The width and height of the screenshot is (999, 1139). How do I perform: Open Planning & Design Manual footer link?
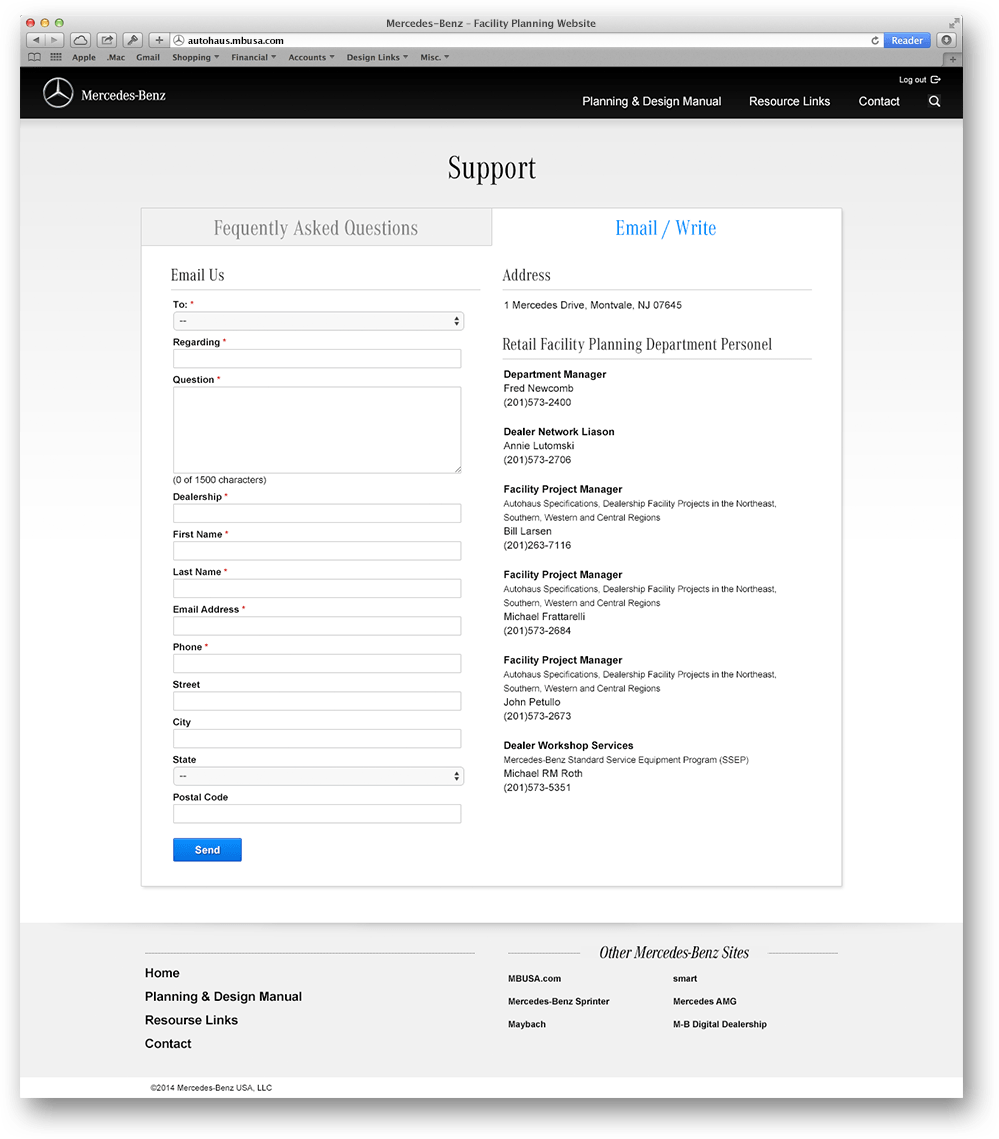click(223, 997)
